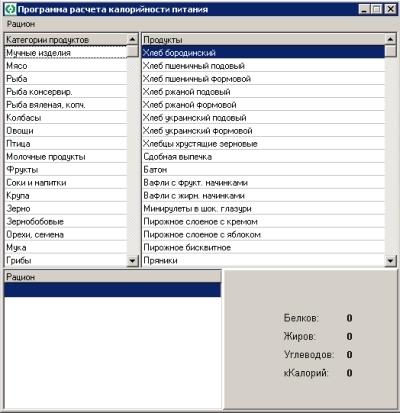Click the down arrow of the products scrollbar
This screenshot has width=400, height=413.
(390, 261)
